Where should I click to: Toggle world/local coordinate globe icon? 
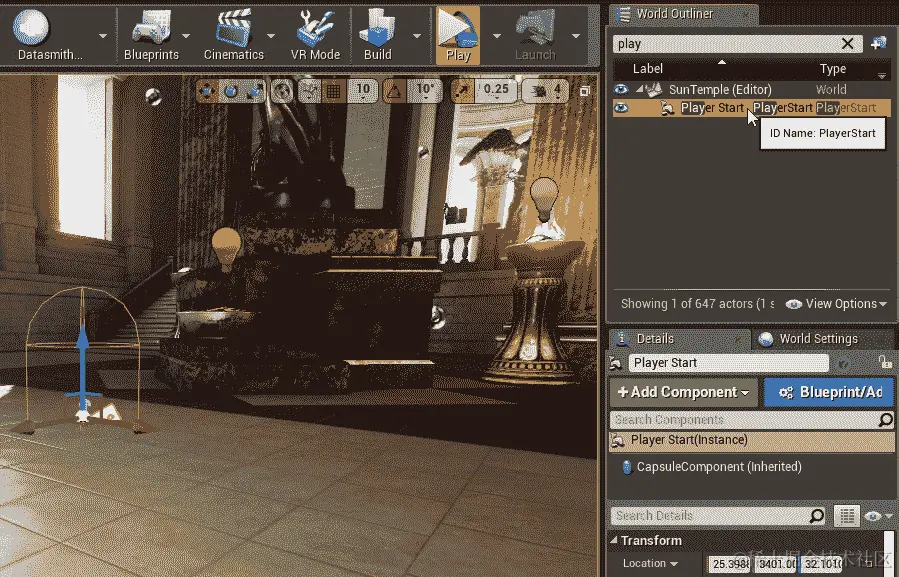[282, 90]
